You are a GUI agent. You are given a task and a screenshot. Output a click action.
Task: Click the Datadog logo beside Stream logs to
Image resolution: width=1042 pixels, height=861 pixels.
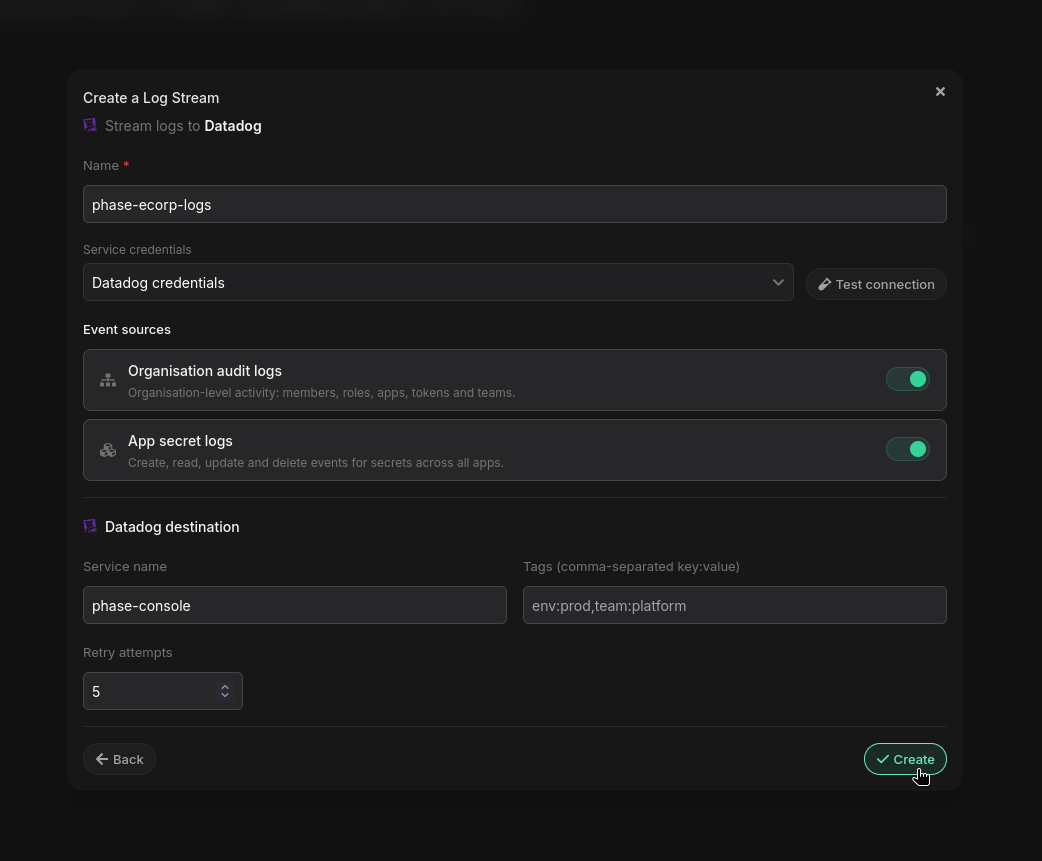tap(90, 126)
